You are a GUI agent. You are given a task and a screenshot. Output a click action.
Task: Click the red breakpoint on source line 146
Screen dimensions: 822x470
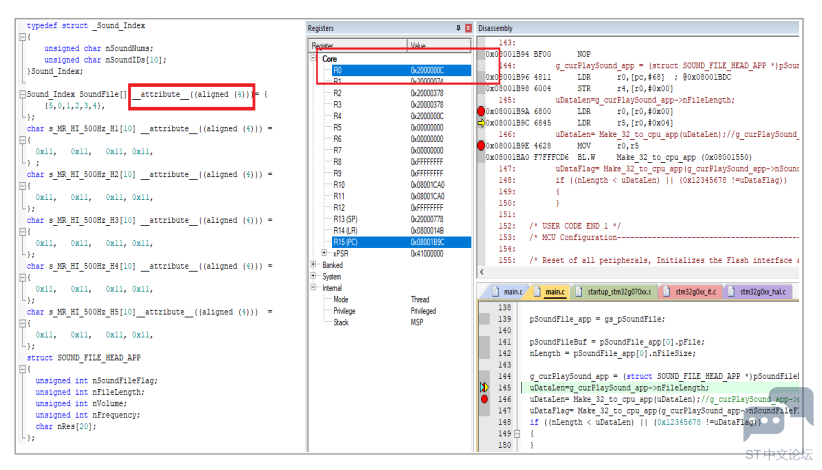point(484,399)
